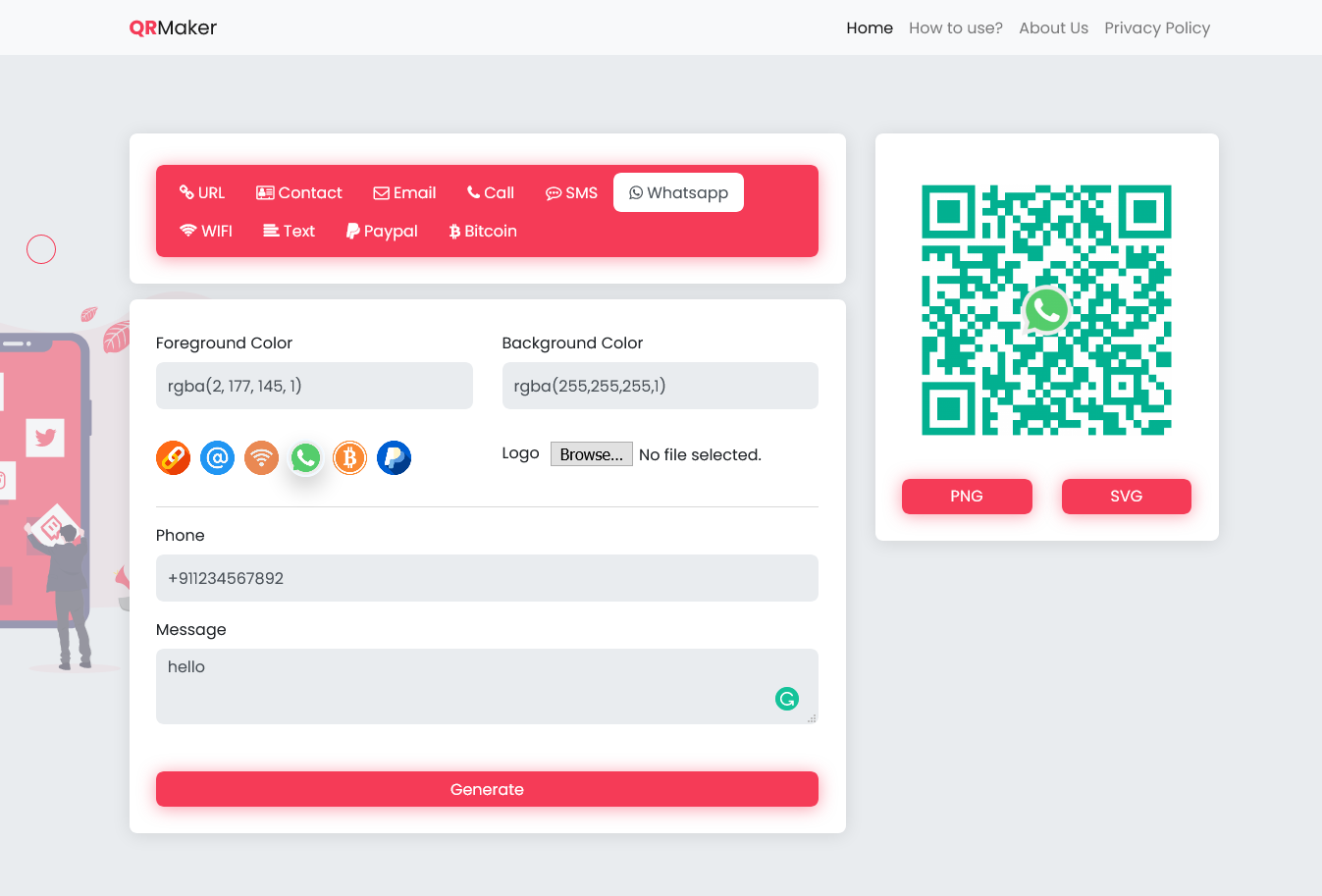Open How to use? page
The width and height of the screenshot is (1322, 896).
(956, 27)
